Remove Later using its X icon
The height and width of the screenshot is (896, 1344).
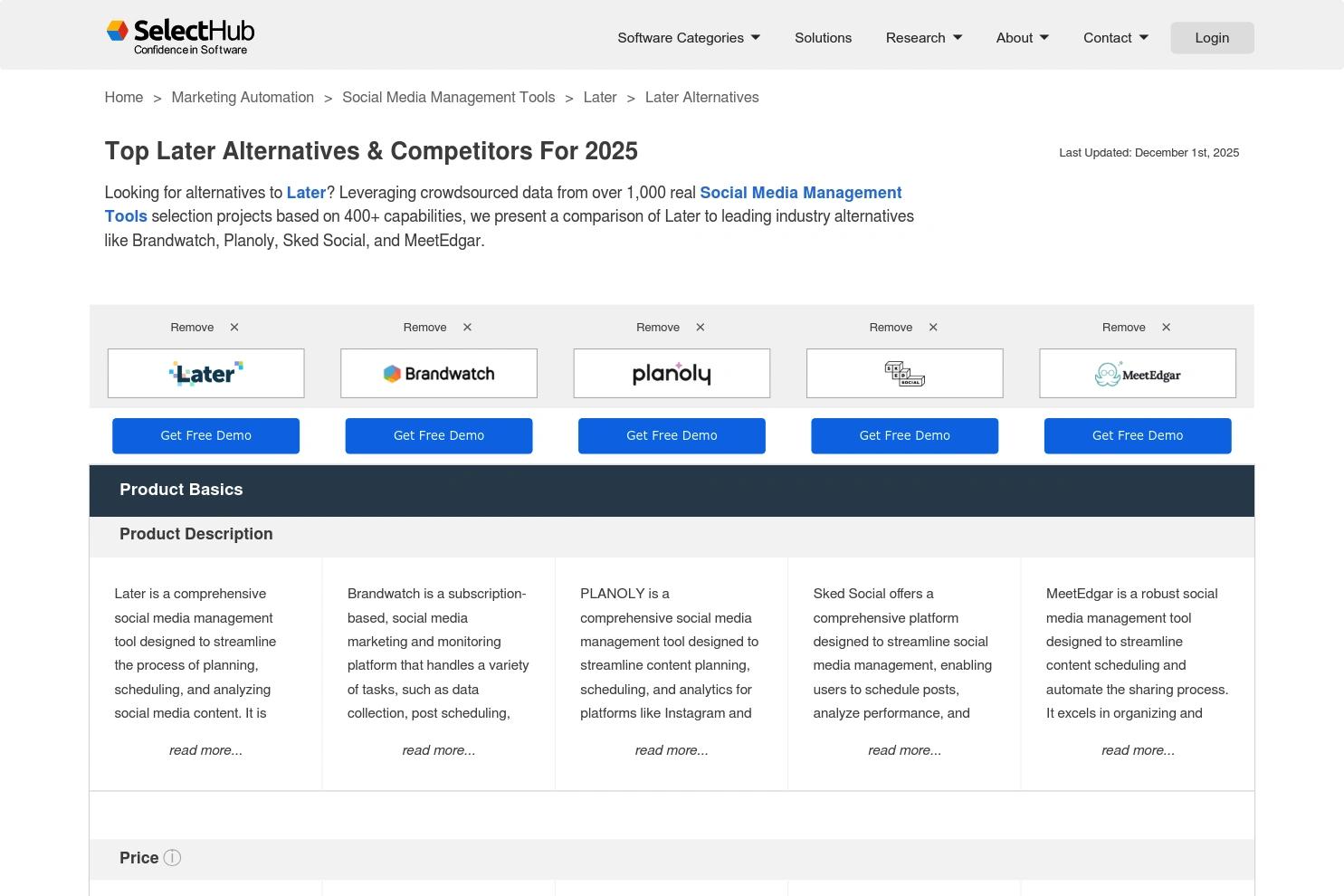[234, 328]
